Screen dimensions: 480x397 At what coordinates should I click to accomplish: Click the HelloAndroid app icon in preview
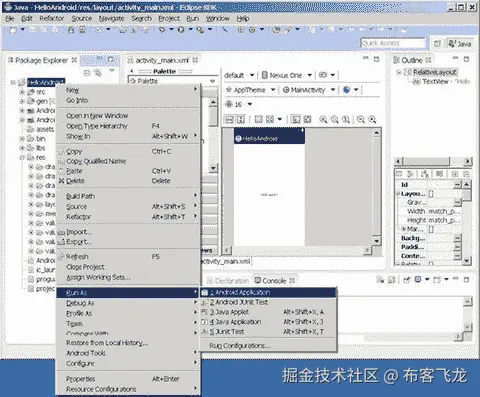pos(238,139)
